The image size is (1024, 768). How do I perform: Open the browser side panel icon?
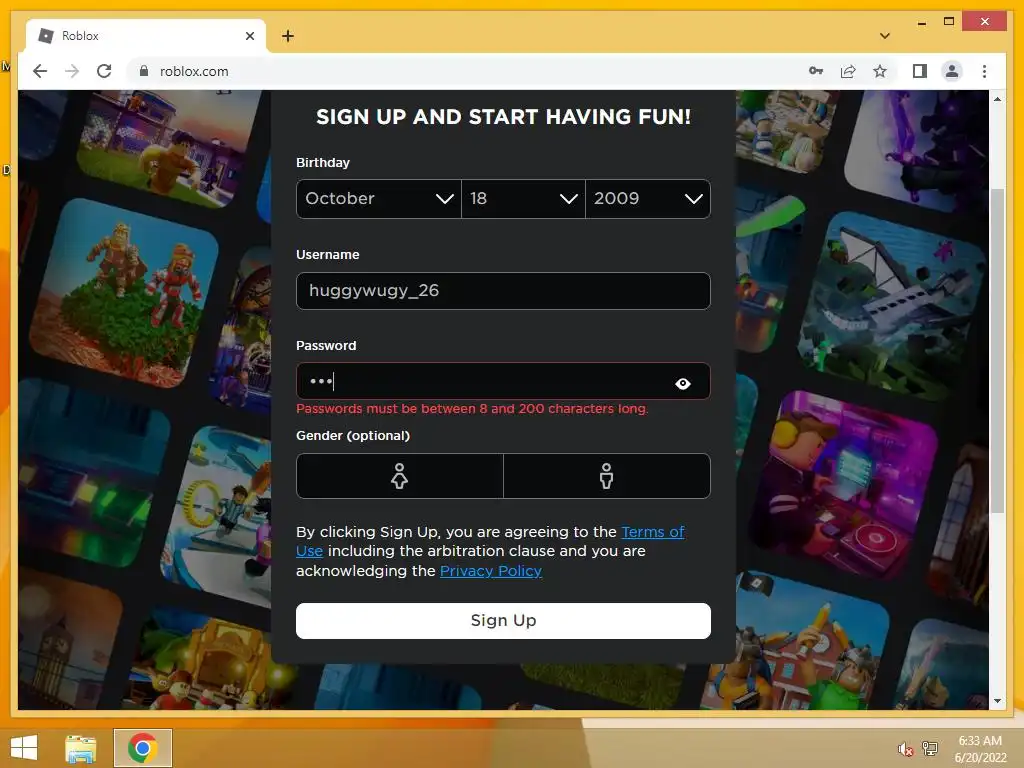click(x=920, y=71)
